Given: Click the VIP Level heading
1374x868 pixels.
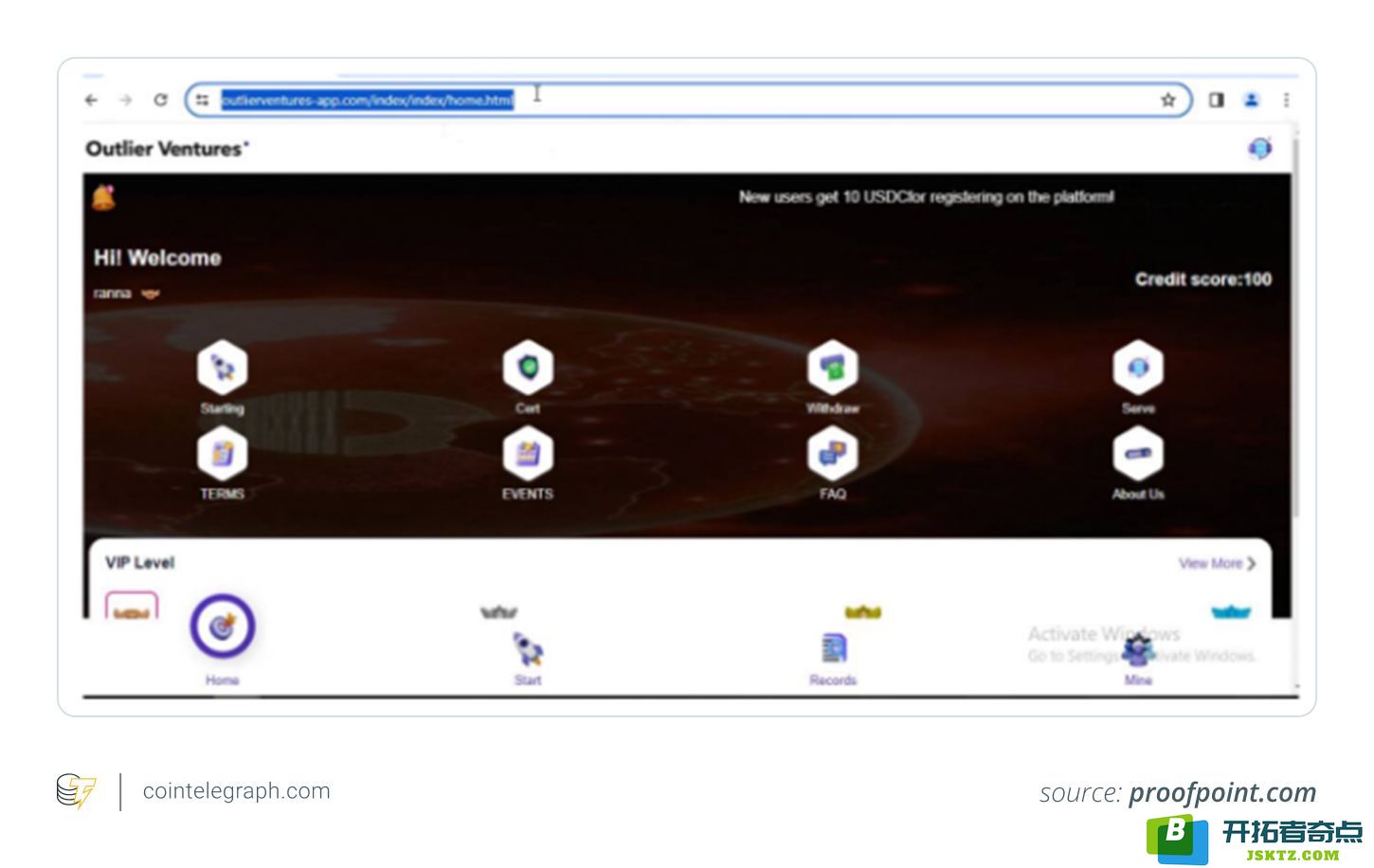Looking at the screenshot, I should [x=140, y=562].
